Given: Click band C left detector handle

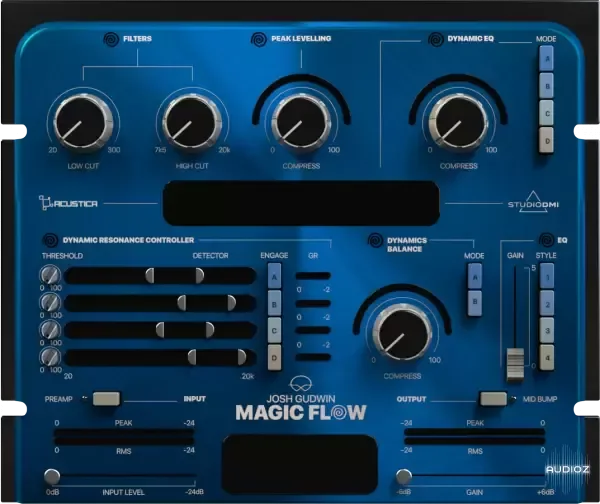Looking at the screenshot, I should 160,330.
